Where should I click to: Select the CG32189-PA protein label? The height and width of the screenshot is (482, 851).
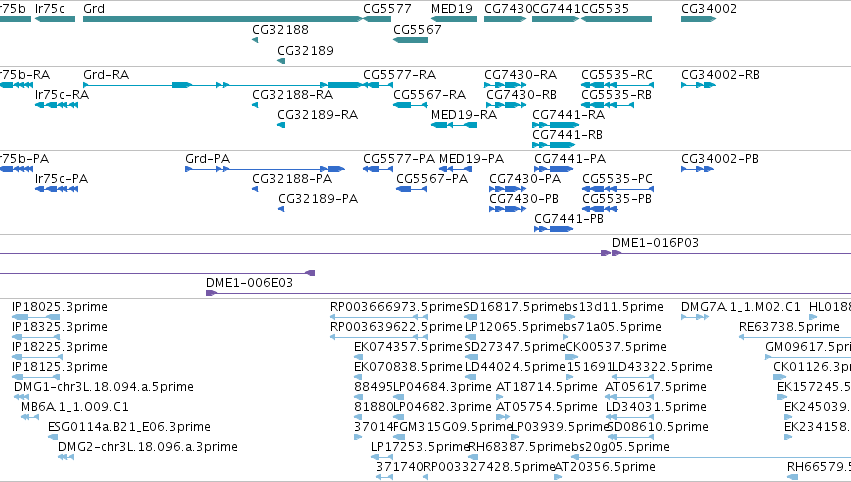pyautogui.click(x=318, y=199)
